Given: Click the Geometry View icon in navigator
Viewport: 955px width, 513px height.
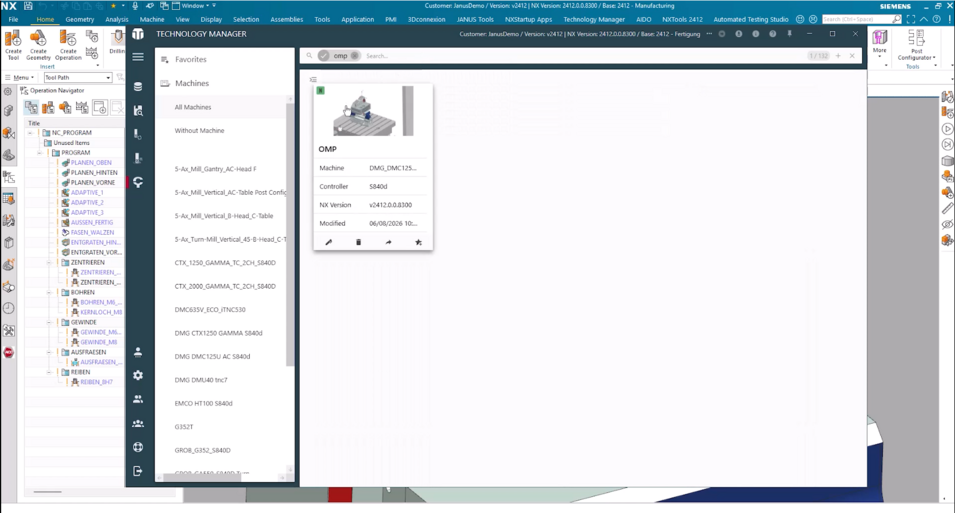Looking at the screenshot, I should tap(65, 108).
